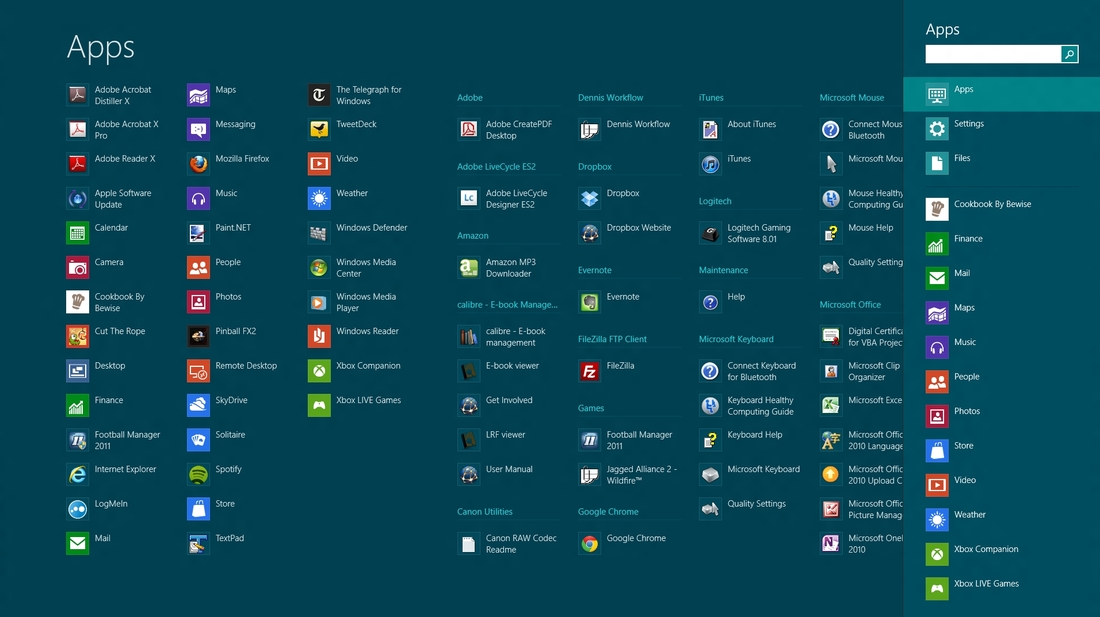Launch the Adobe Reader X icon
Screen dimensions: 1100x617
point(77,163)
